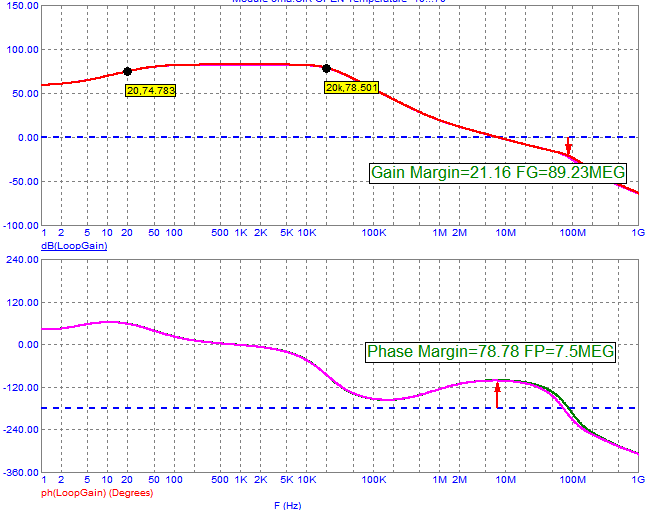662x510 pixels.
Task: Click the 100.00 value on the gain Y axis
Action: pyautogui.click(x=23, y=50)
